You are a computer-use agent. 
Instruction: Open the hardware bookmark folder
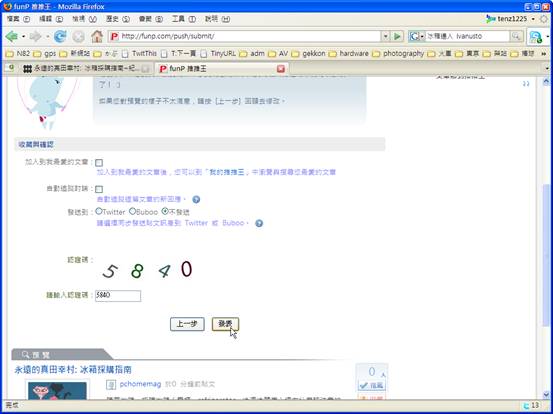[349, 54]
